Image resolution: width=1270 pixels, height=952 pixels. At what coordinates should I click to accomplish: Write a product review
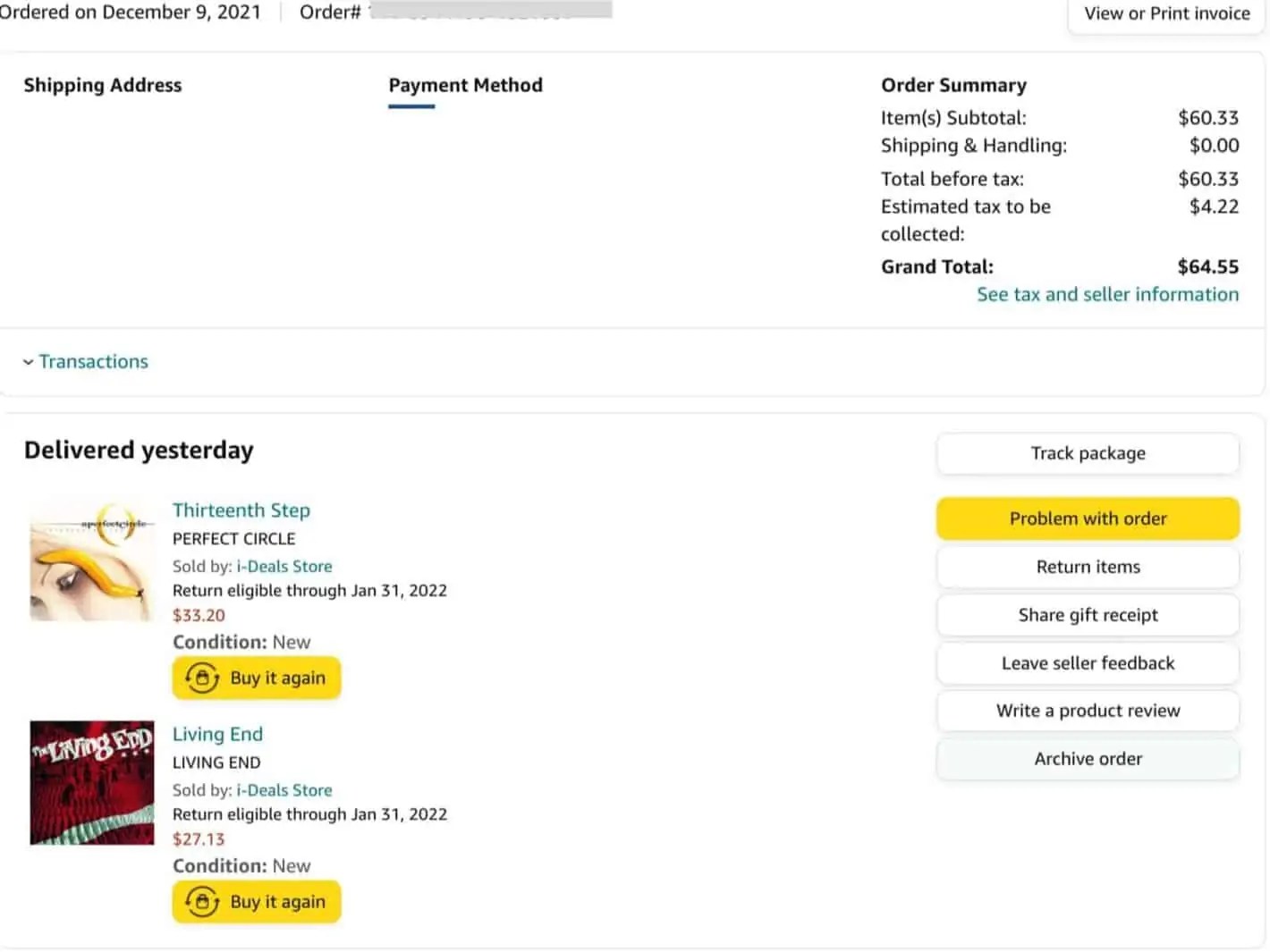click(1088, 711)
